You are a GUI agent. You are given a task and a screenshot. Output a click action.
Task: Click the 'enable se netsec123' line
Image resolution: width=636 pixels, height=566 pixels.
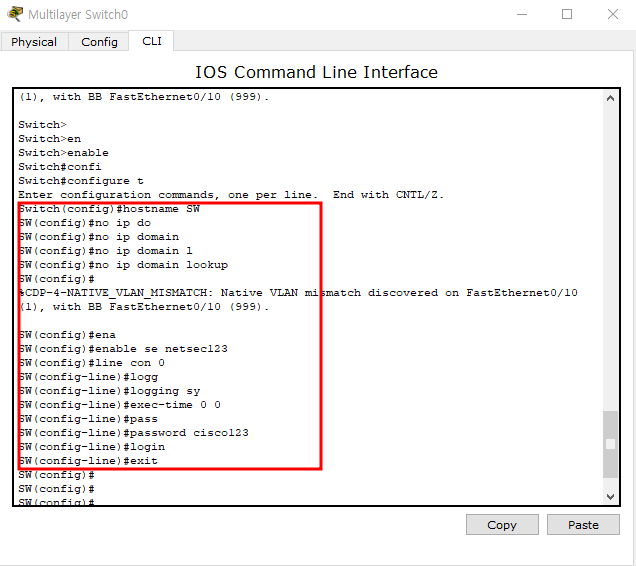pyautogui.click(x=123, y=349)
